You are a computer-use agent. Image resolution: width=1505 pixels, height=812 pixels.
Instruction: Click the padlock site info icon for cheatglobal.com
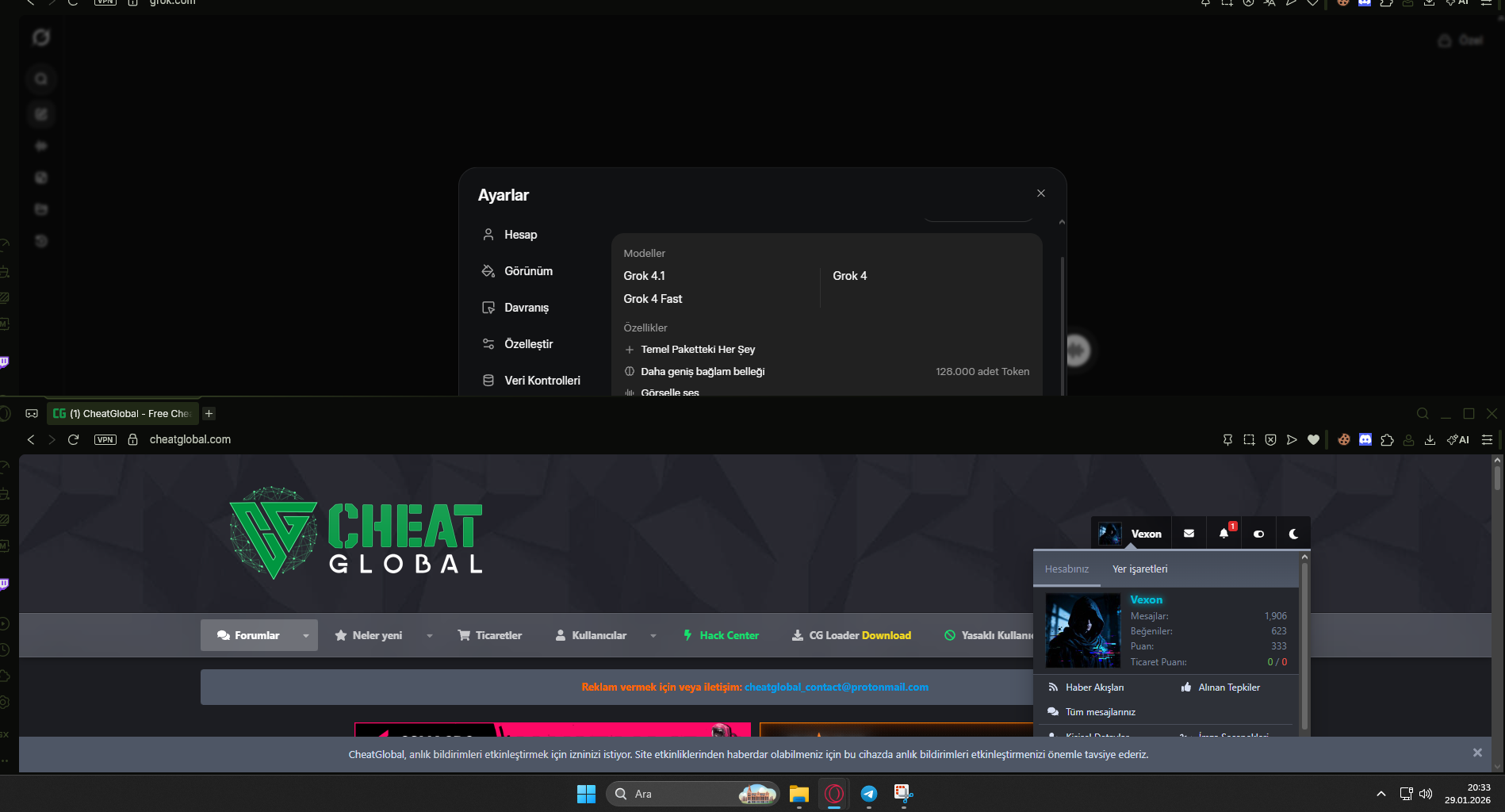coord(133,439)
